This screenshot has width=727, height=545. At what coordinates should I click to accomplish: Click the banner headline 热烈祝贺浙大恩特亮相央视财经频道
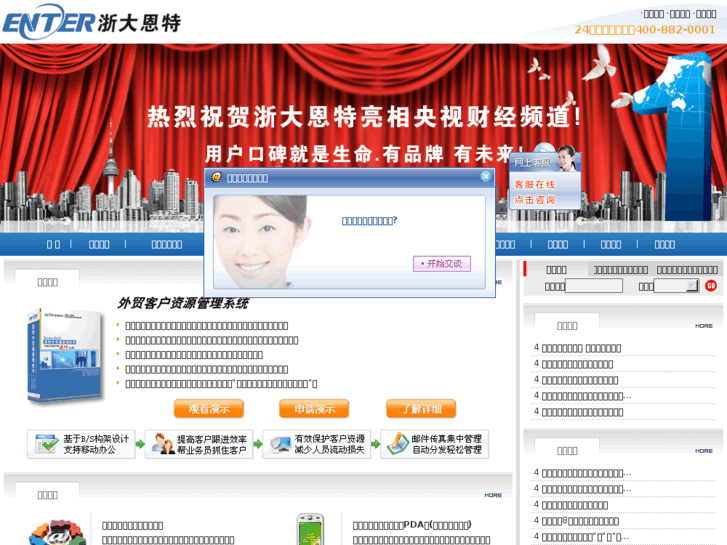364,116
